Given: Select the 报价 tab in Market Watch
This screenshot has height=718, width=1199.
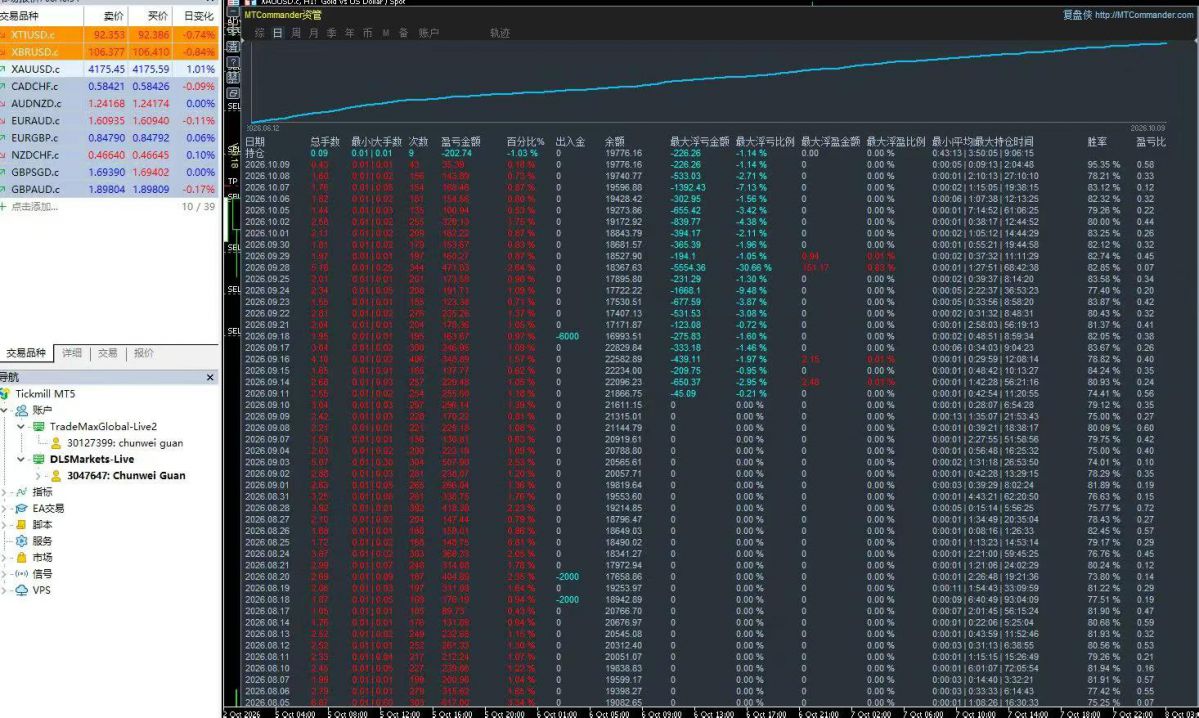Looking at the screenshot, I should (x=144, y=353).
